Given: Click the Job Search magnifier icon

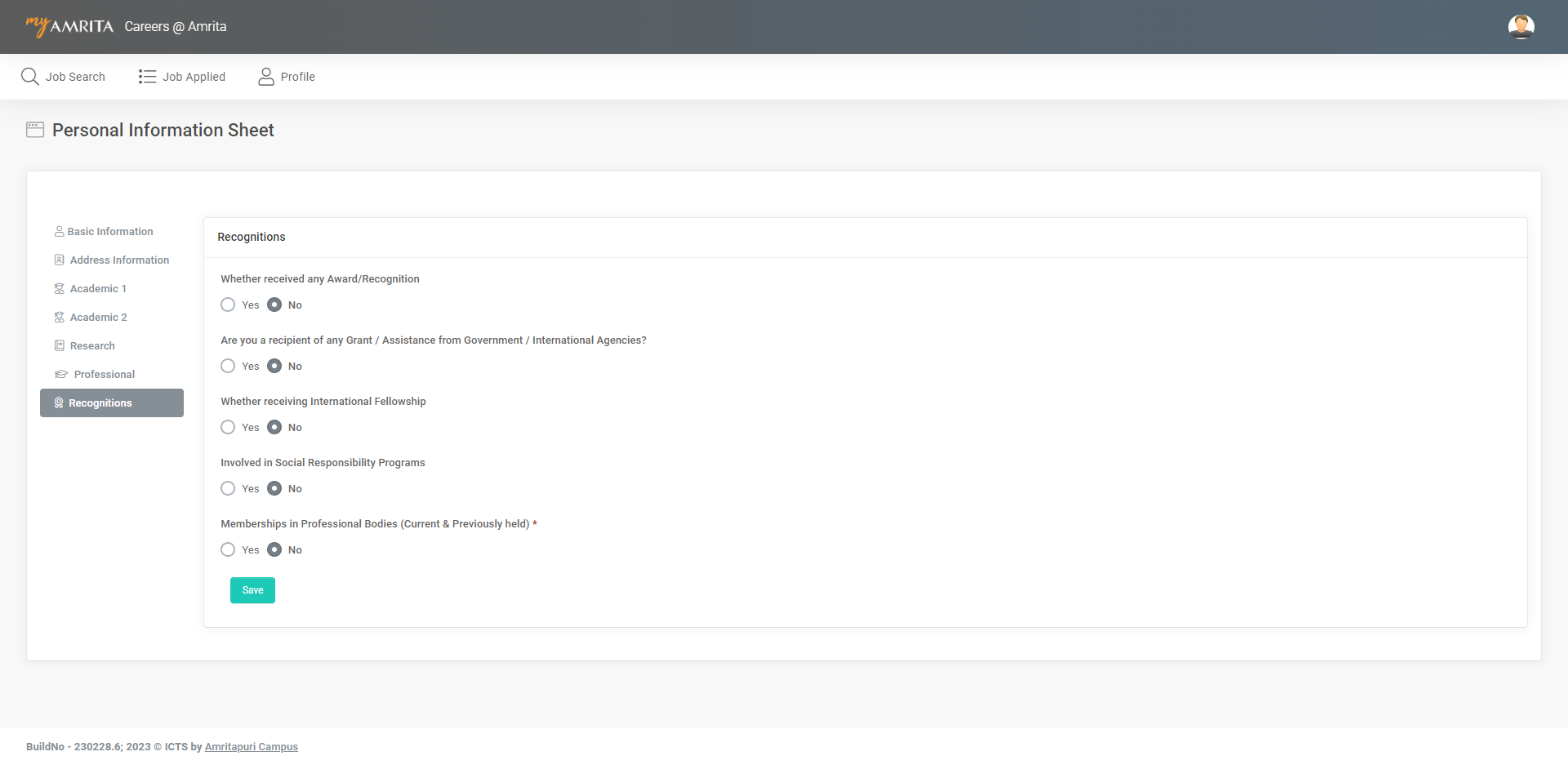Looking at the screenshot, I should (x=30, y=77).
